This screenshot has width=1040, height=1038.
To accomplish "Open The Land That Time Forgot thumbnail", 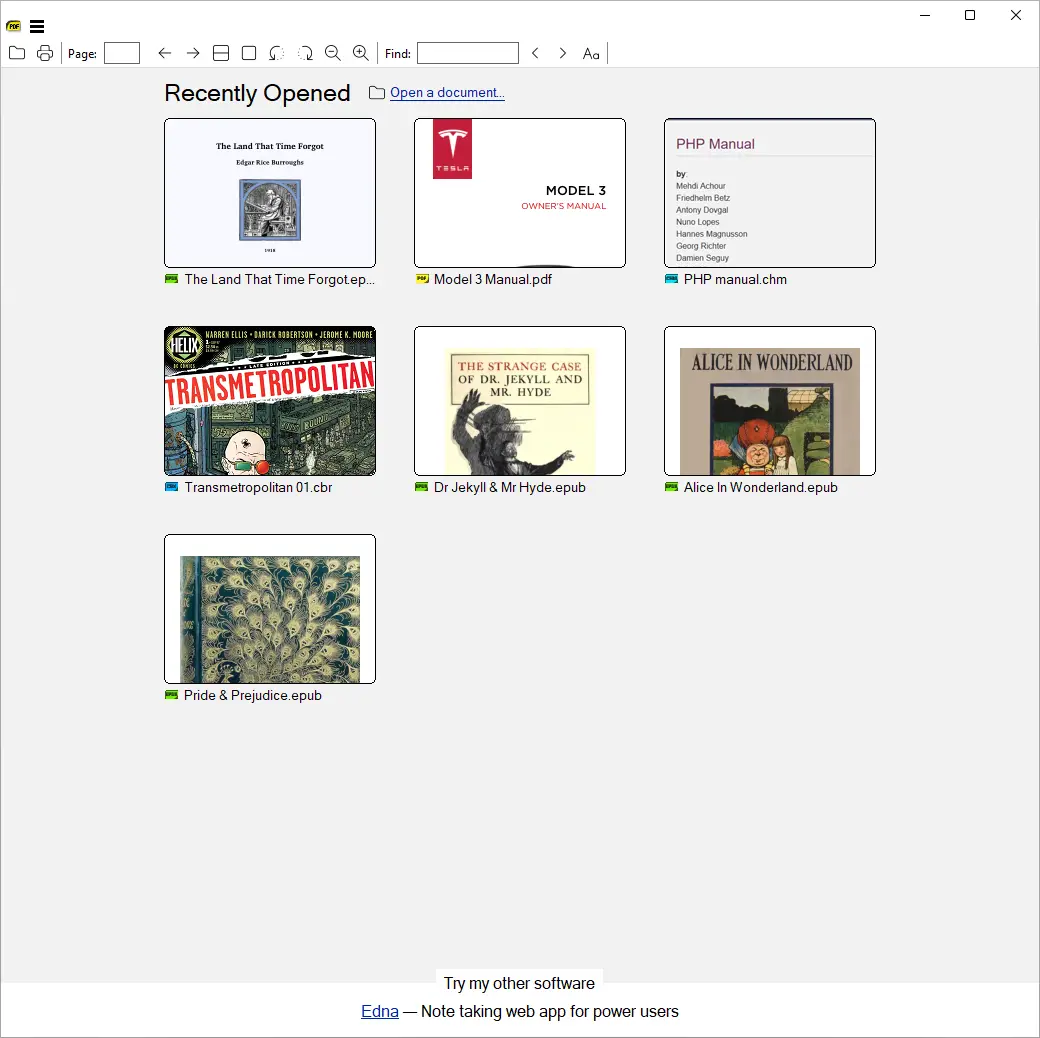I will pyautogui.click(x=270, y=193).
